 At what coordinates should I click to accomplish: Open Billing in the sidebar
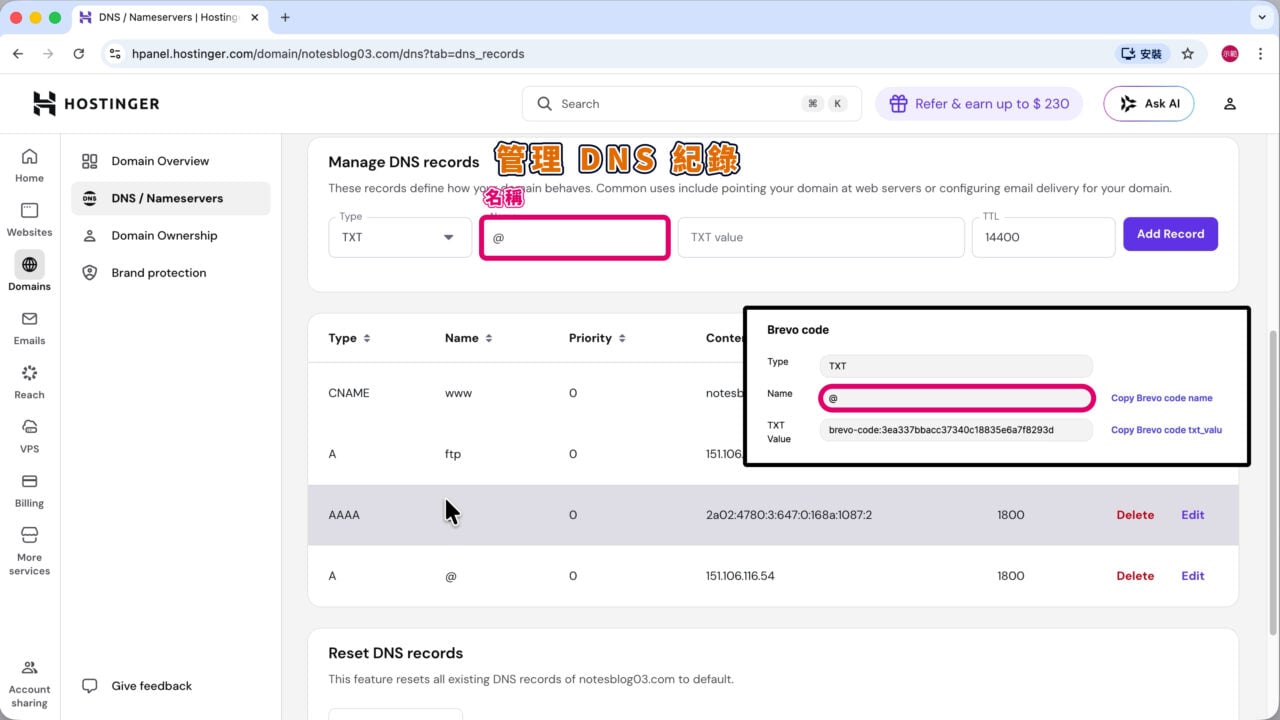29,491
